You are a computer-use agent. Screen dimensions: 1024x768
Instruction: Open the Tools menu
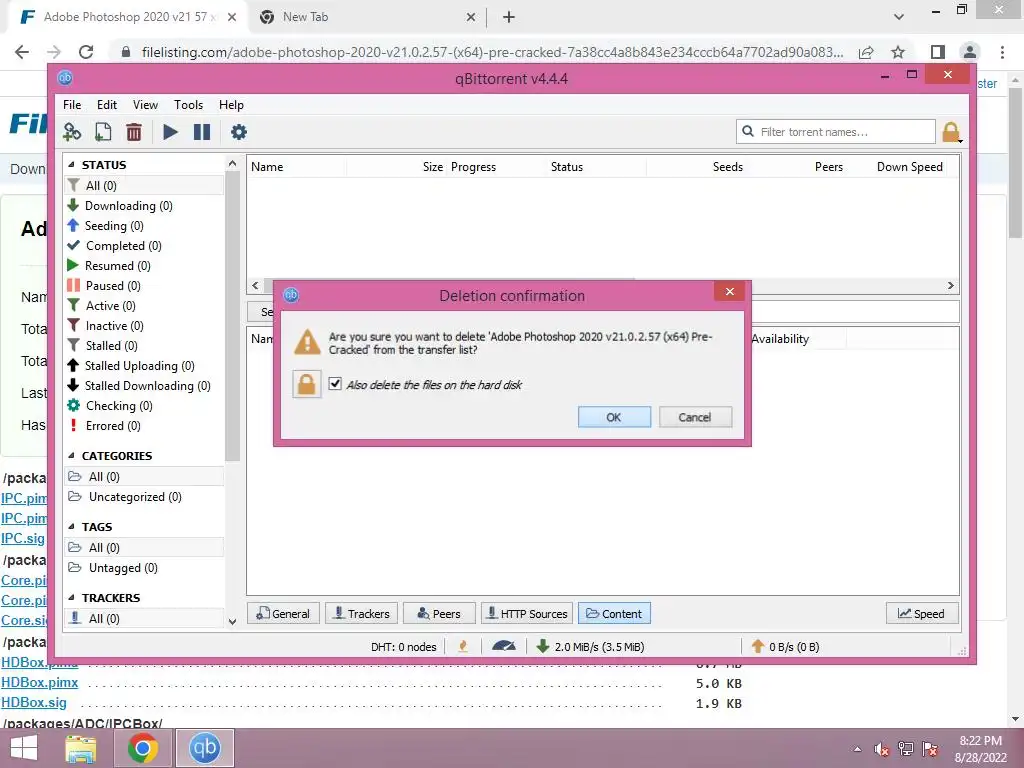tap(188, 104)
